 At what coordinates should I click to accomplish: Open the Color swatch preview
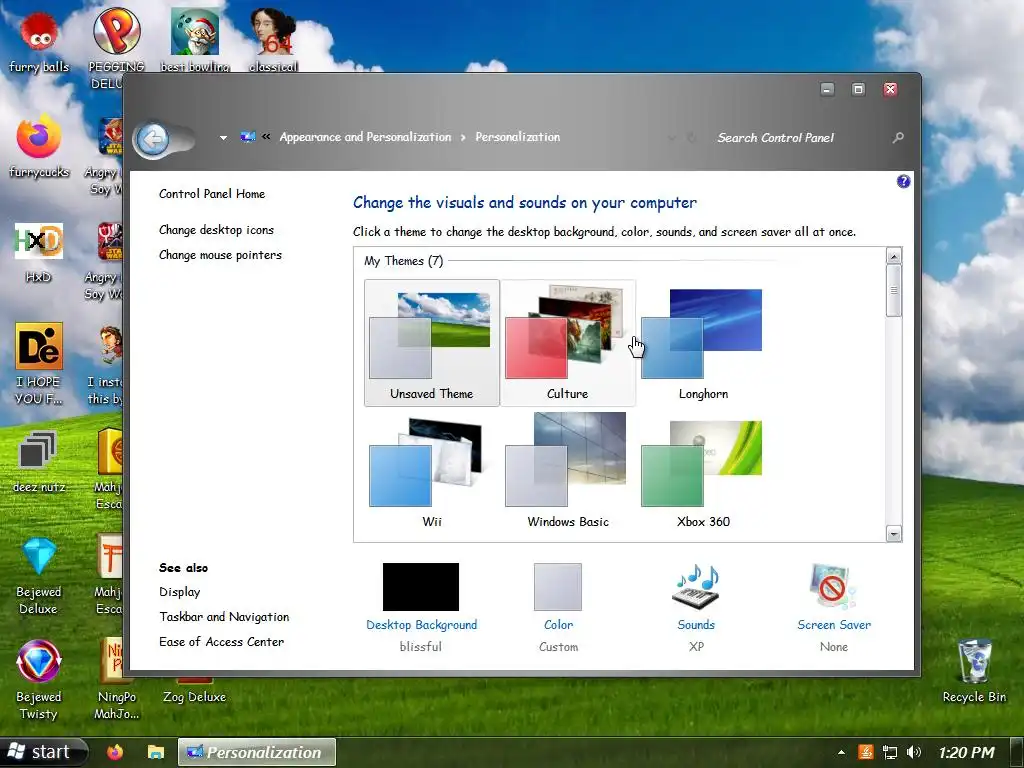558,586
